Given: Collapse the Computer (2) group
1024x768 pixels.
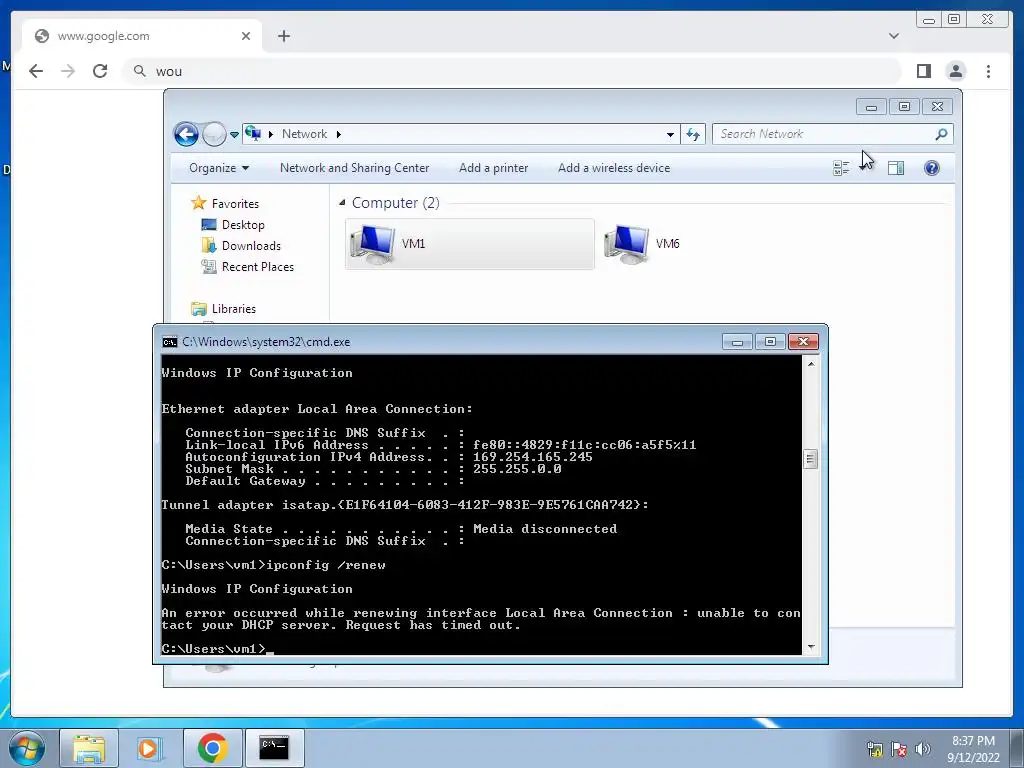Looking at the screenshot, I should (x=342, y=203).
